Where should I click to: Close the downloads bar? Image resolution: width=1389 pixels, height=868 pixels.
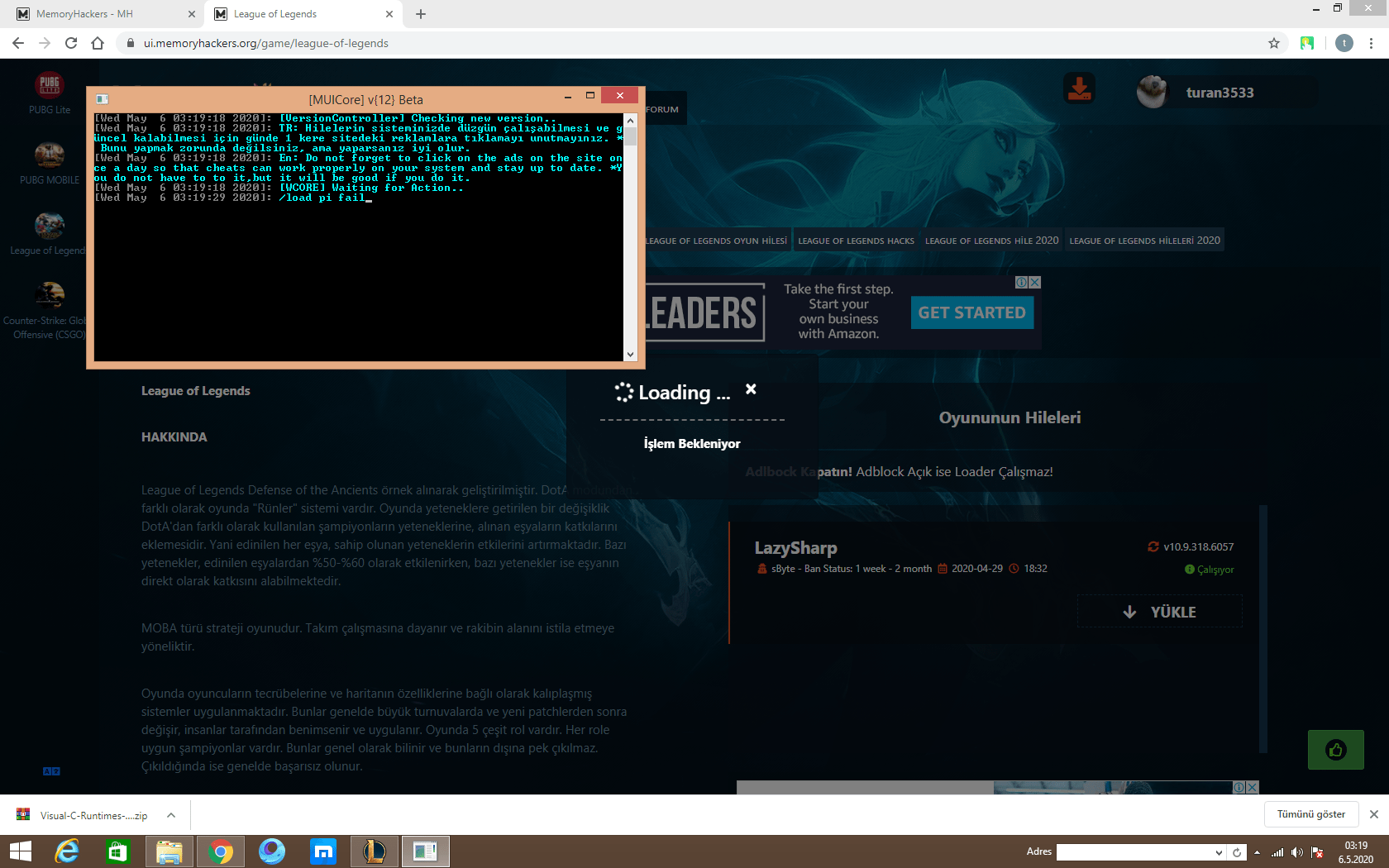pos(1374,814)
